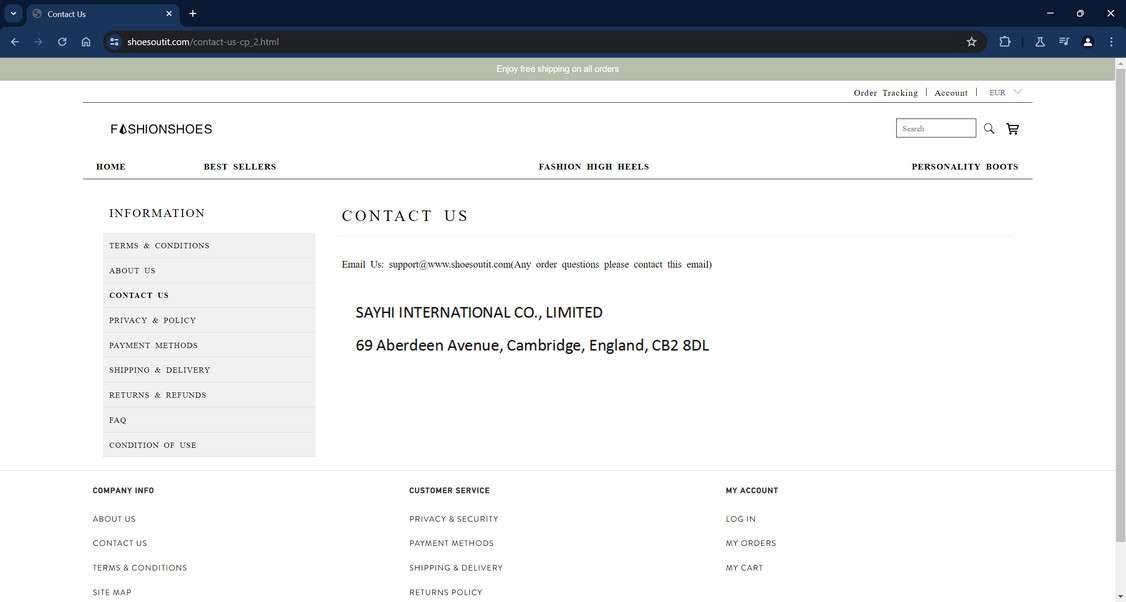The width and height of the screenshot is (1126, 602).
Task: Select CONDITION OF USE in sidebar
Action: (x=209, y=445)
